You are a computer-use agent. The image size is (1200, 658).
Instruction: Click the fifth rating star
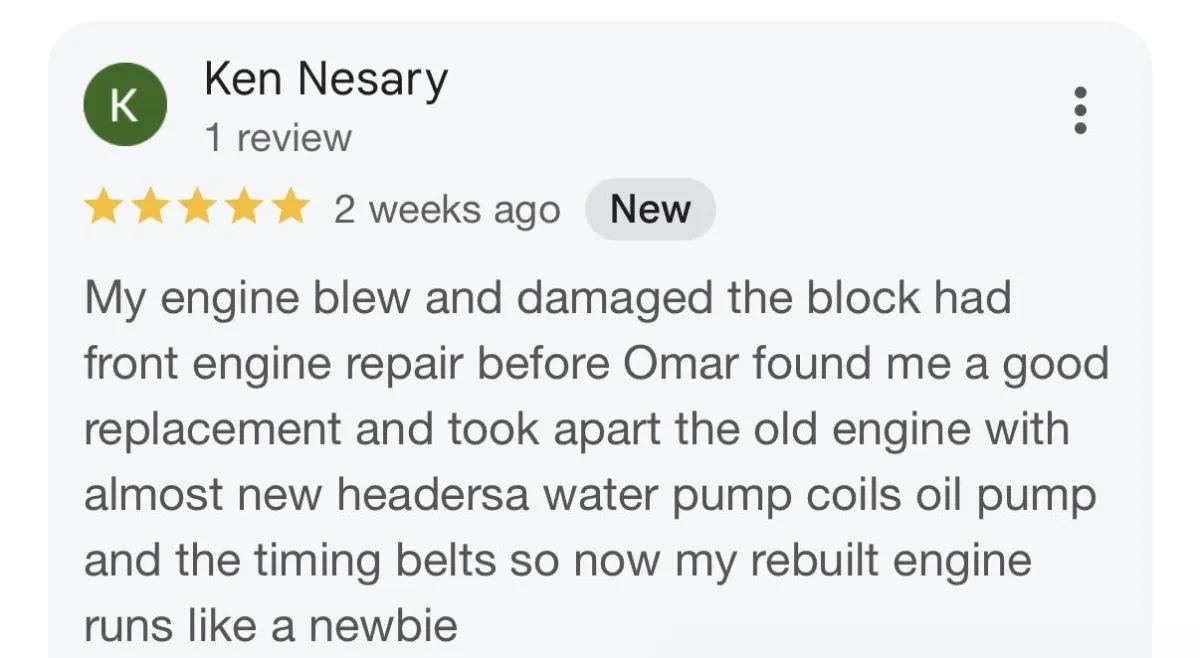290,209
